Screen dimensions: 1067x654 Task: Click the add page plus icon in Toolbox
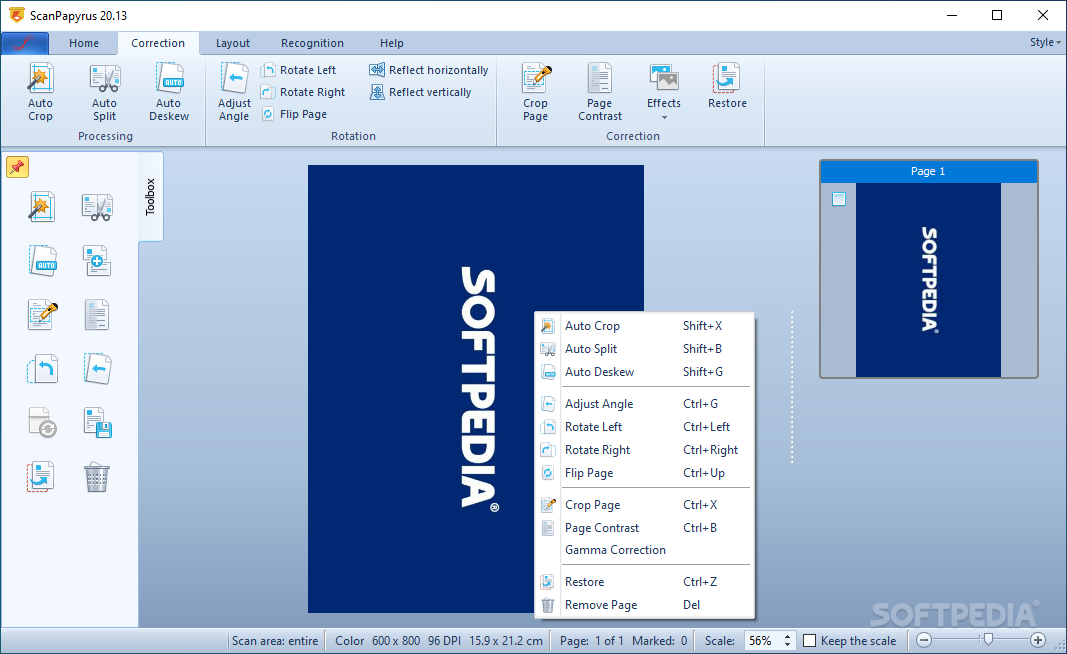pos(97,261)
